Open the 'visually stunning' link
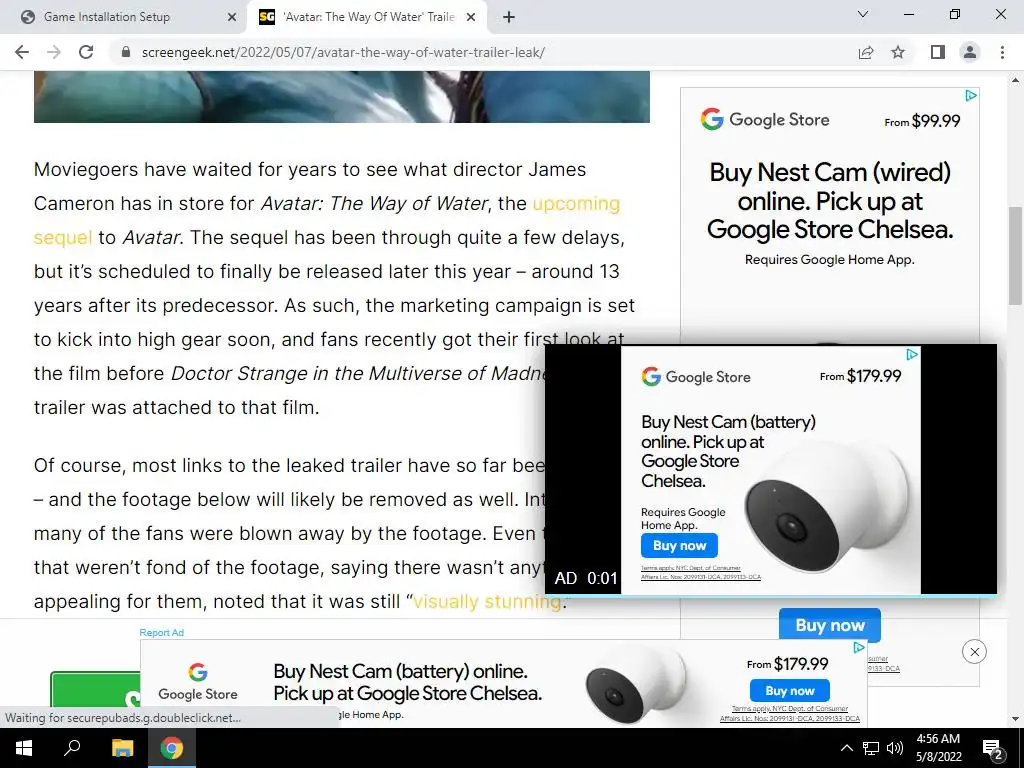Image resolution: width=1024 pixels, height=768 pixels. (x=487, y=601)
